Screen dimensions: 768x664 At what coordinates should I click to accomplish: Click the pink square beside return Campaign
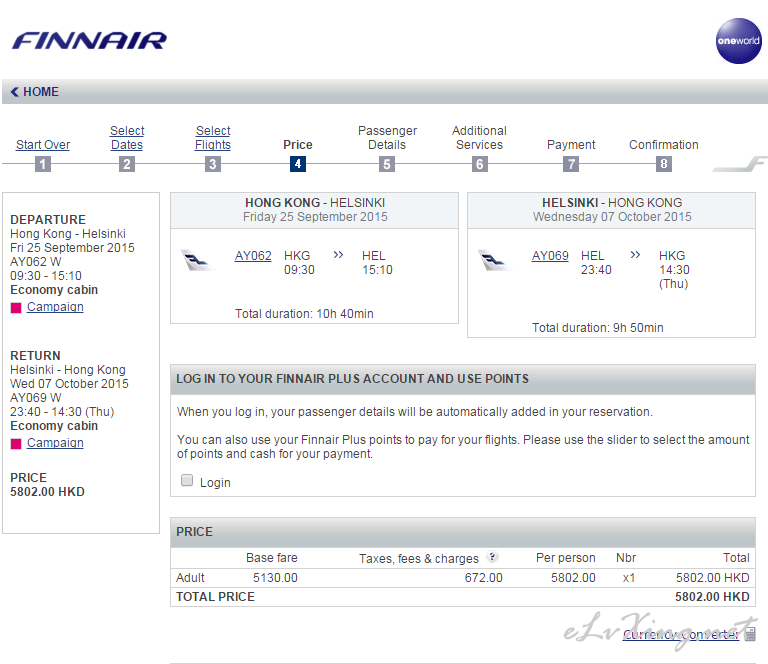pyautogui.click(x=16, y=444)
